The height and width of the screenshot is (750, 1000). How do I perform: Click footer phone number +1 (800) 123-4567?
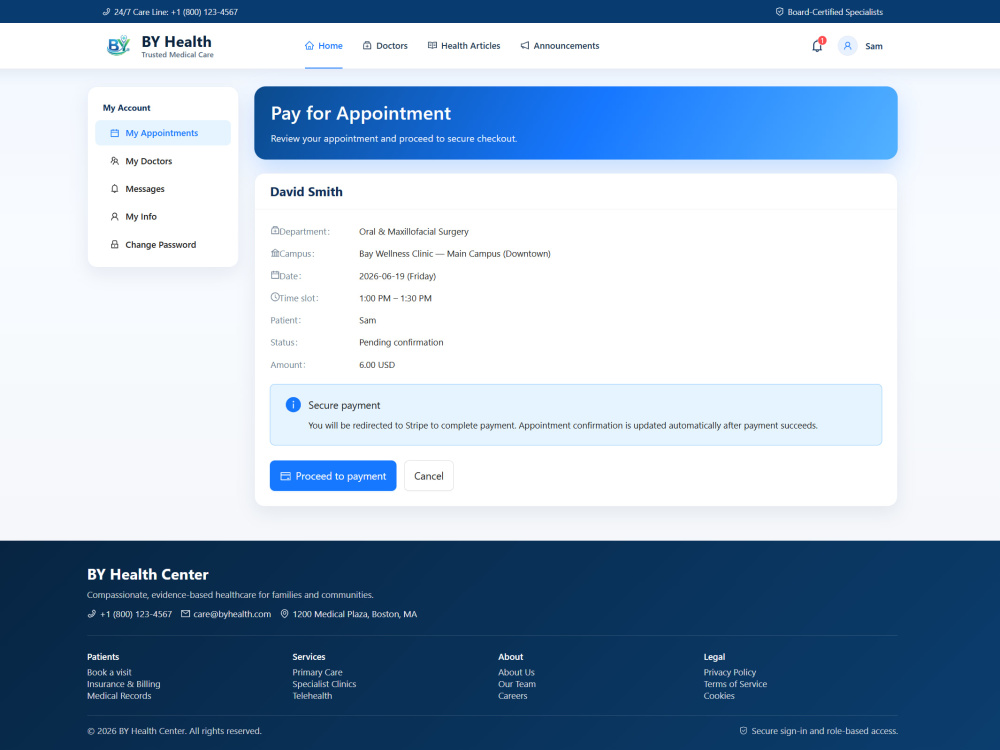click(x=136, y=614)
